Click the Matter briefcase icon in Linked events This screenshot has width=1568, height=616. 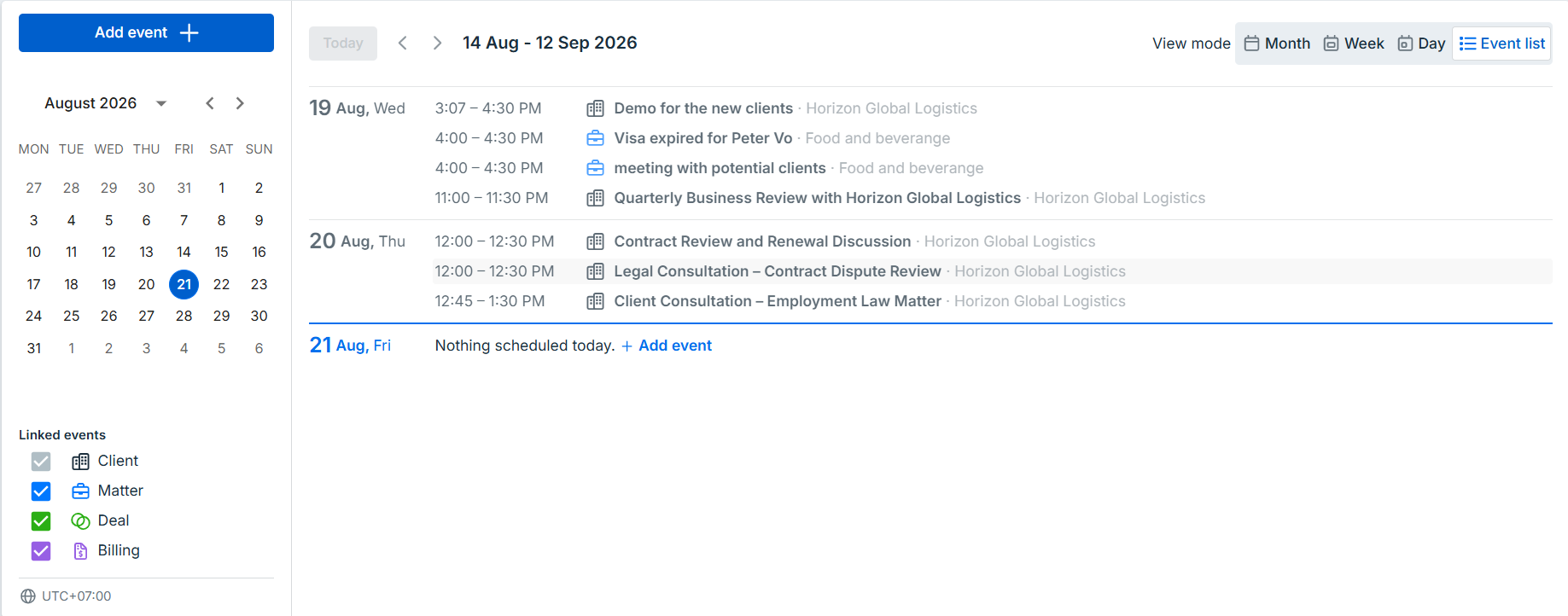80,491
